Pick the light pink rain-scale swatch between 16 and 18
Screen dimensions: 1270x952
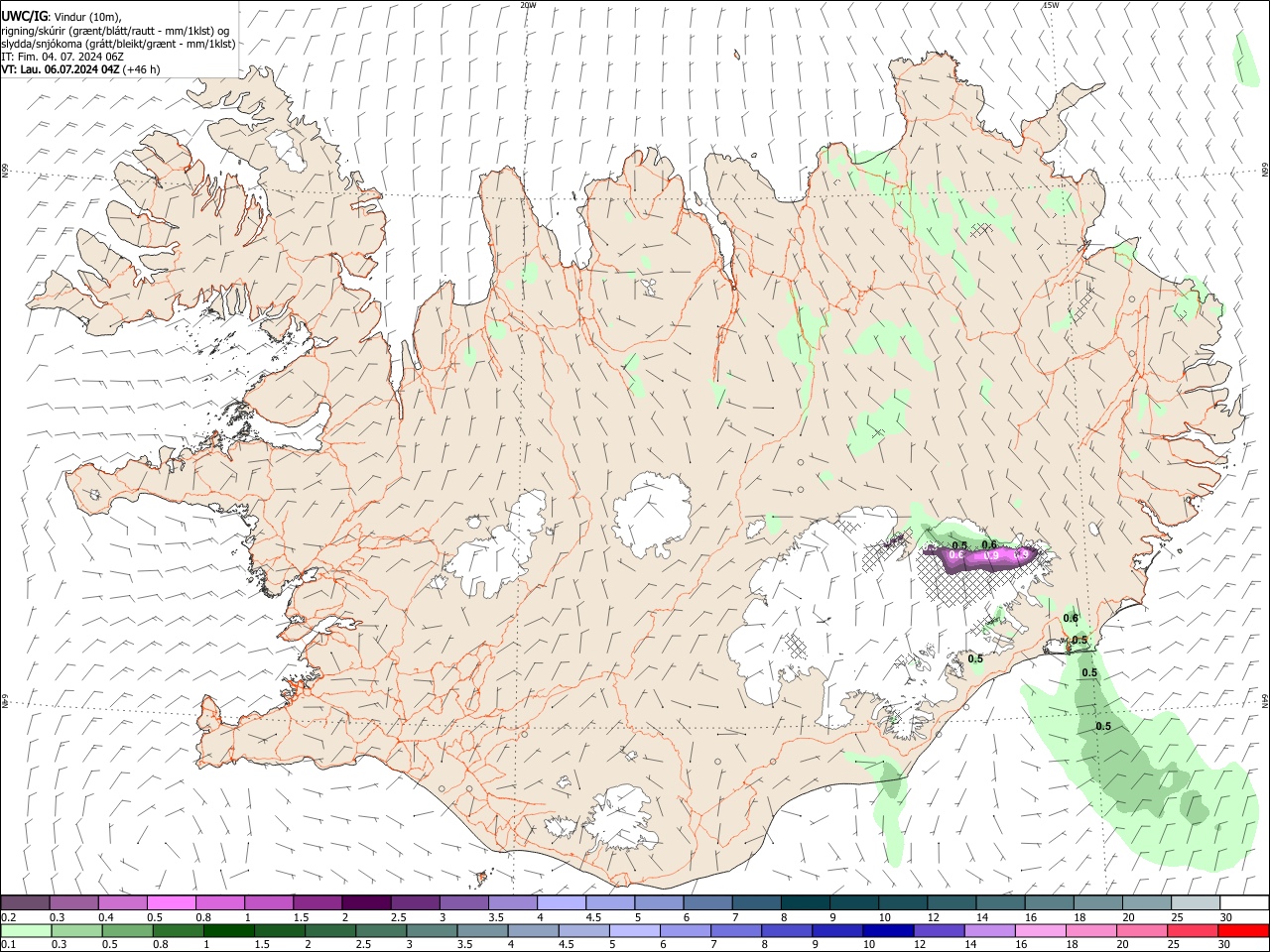point(1039,930)
